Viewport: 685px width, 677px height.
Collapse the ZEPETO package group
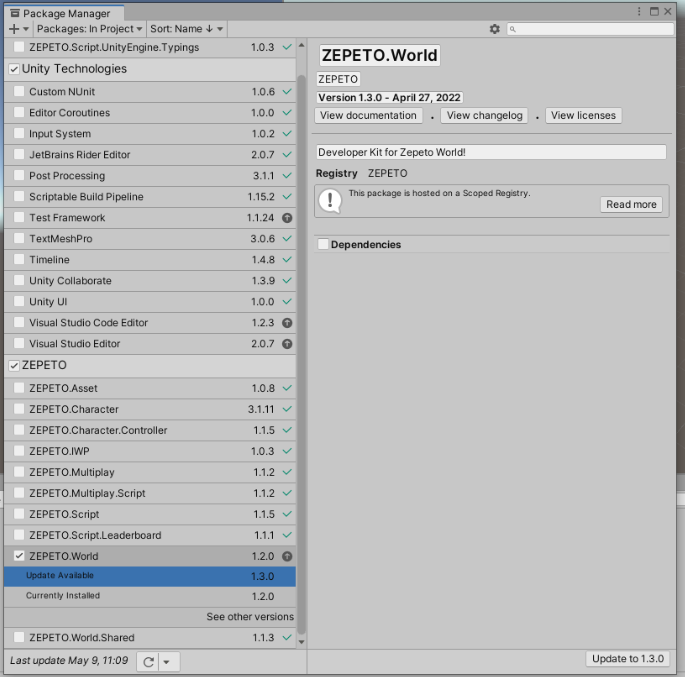[x=14, y=366]
